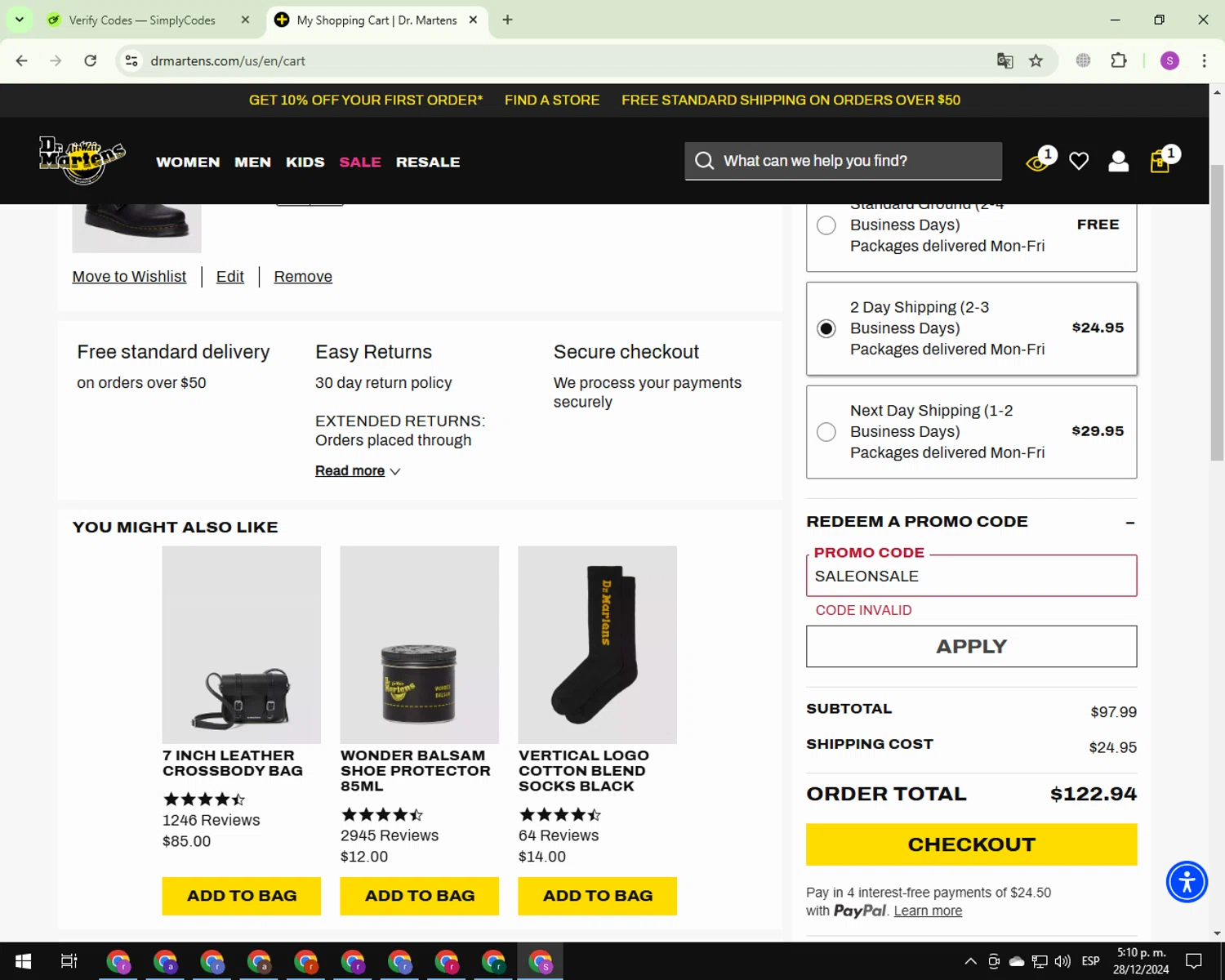This screenshot has height=980, width=1225.
Task: Open the volume control in tray
Action: 1062,961
